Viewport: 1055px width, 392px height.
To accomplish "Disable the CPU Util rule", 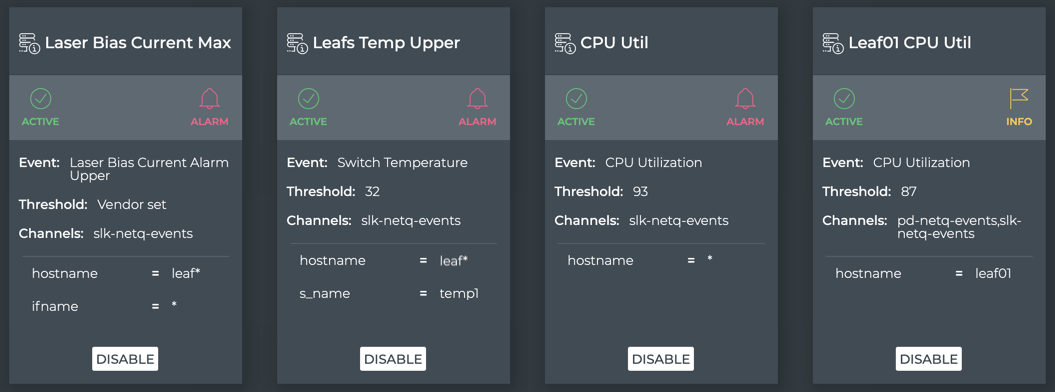I will pos(661,359).
